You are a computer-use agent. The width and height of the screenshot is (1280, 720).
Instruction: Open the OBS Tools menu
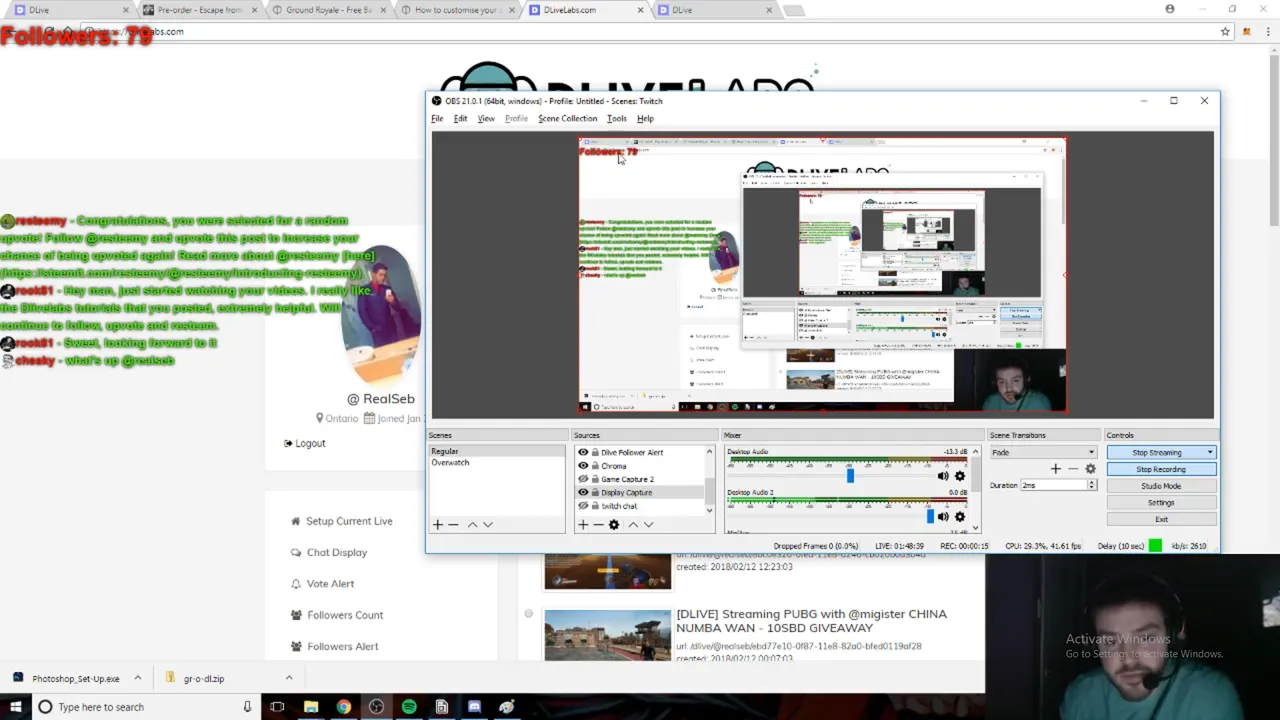[x=616, y=118]
